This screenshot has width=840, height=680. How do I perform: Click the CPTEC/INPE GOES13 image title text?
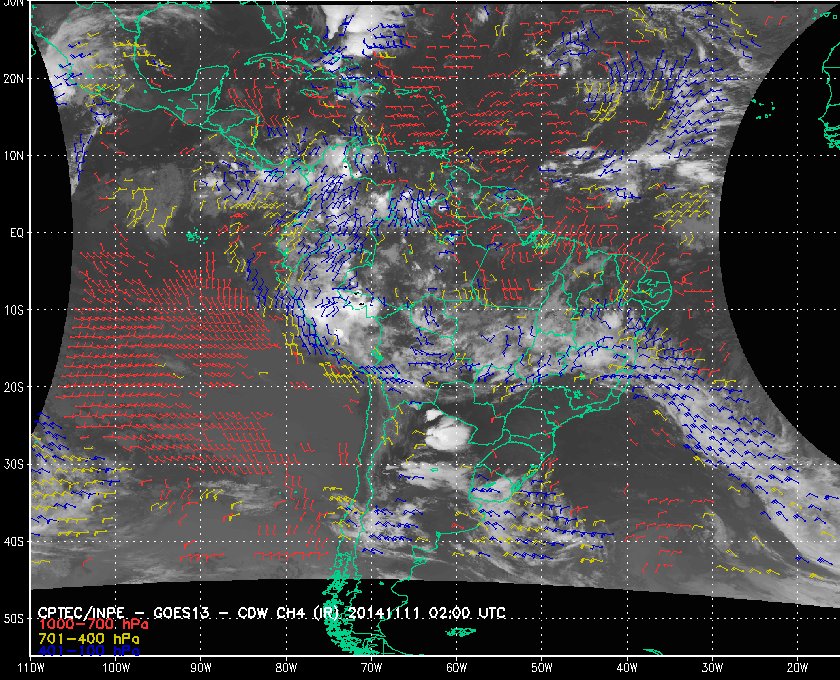[x=272, y=612]
